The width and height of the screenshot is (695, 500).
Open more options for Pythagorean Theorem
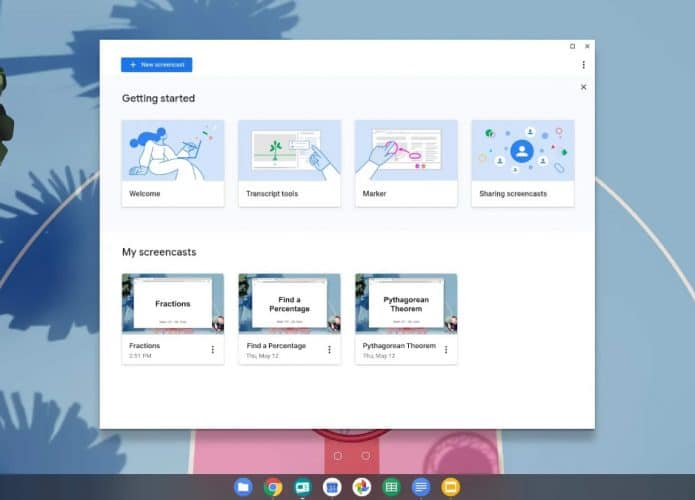pyautogui.click(x=446, y=350)
